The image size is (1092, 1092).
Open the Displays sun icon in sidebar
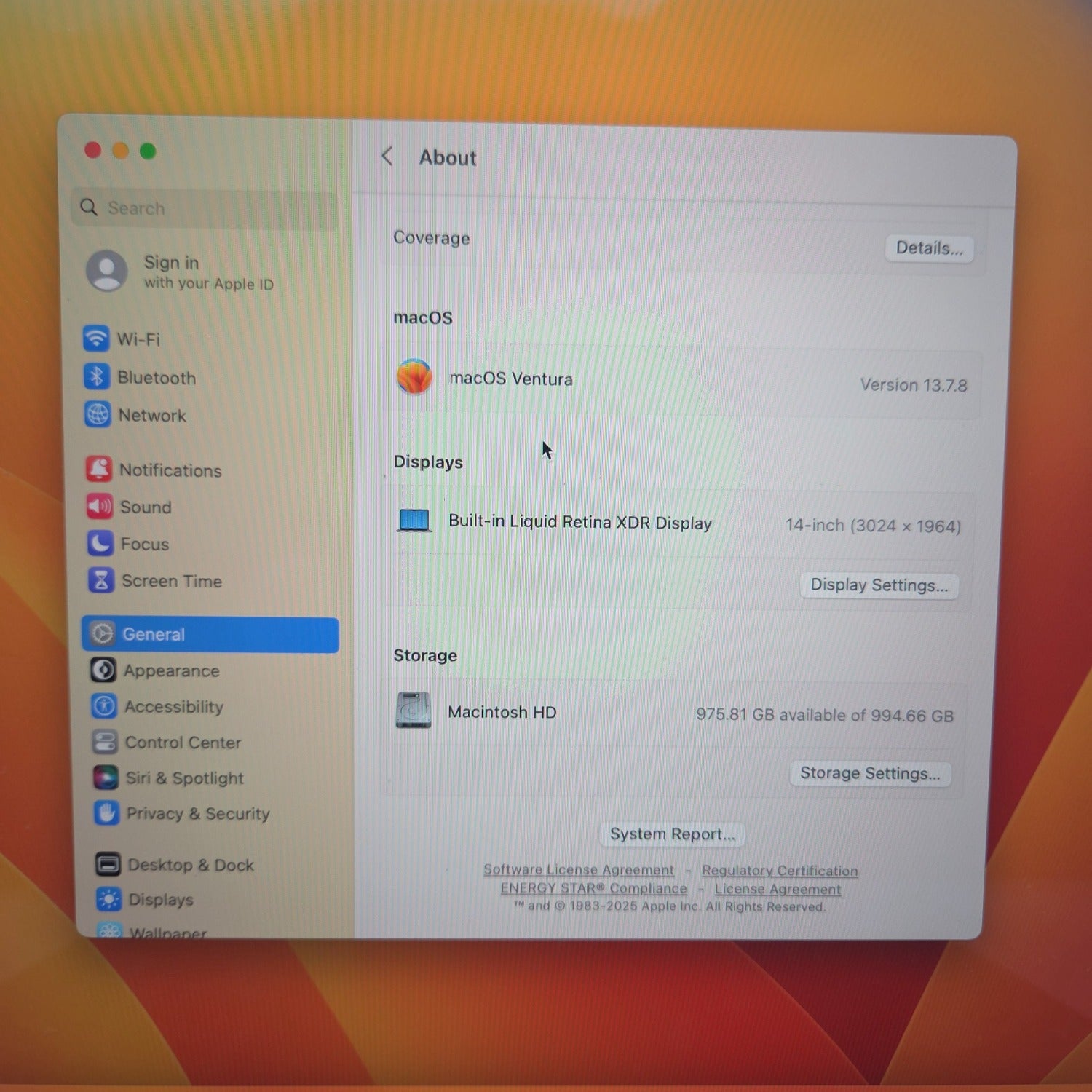(x=108, y=899)
